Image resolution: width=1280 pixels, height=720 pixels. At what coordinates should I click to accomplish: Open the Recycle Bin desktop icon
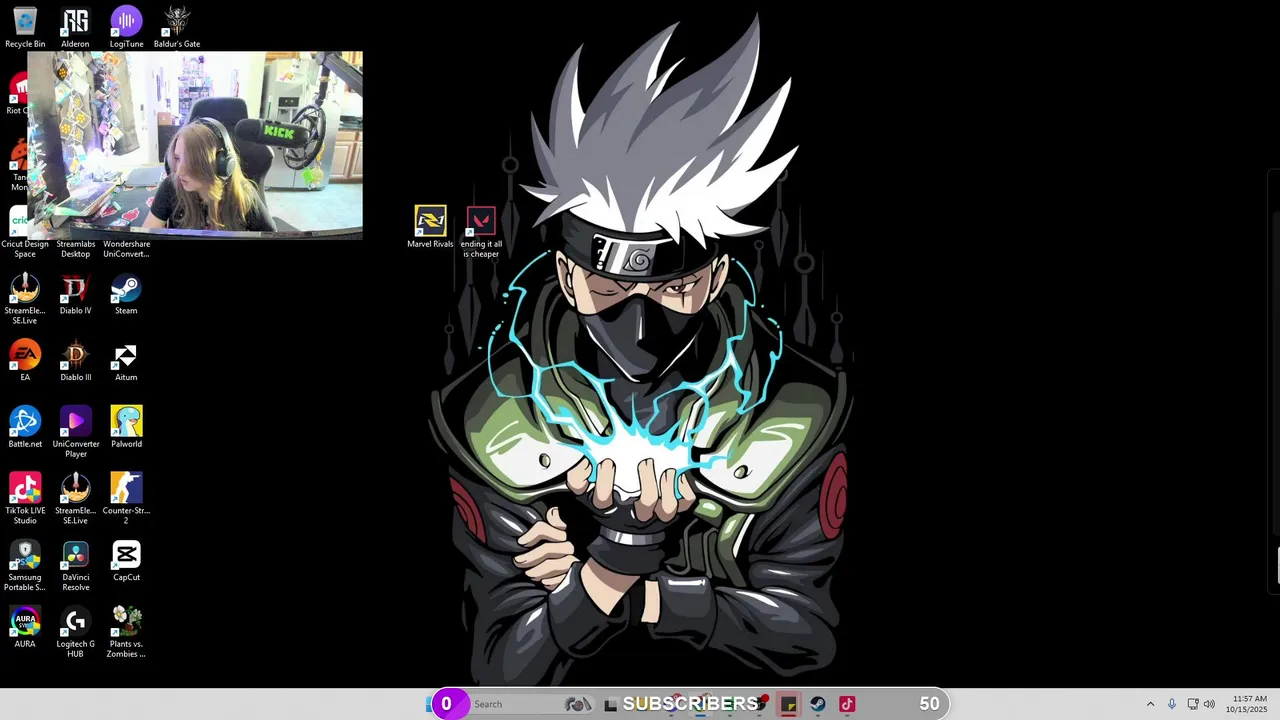click(x=25, y=27)
